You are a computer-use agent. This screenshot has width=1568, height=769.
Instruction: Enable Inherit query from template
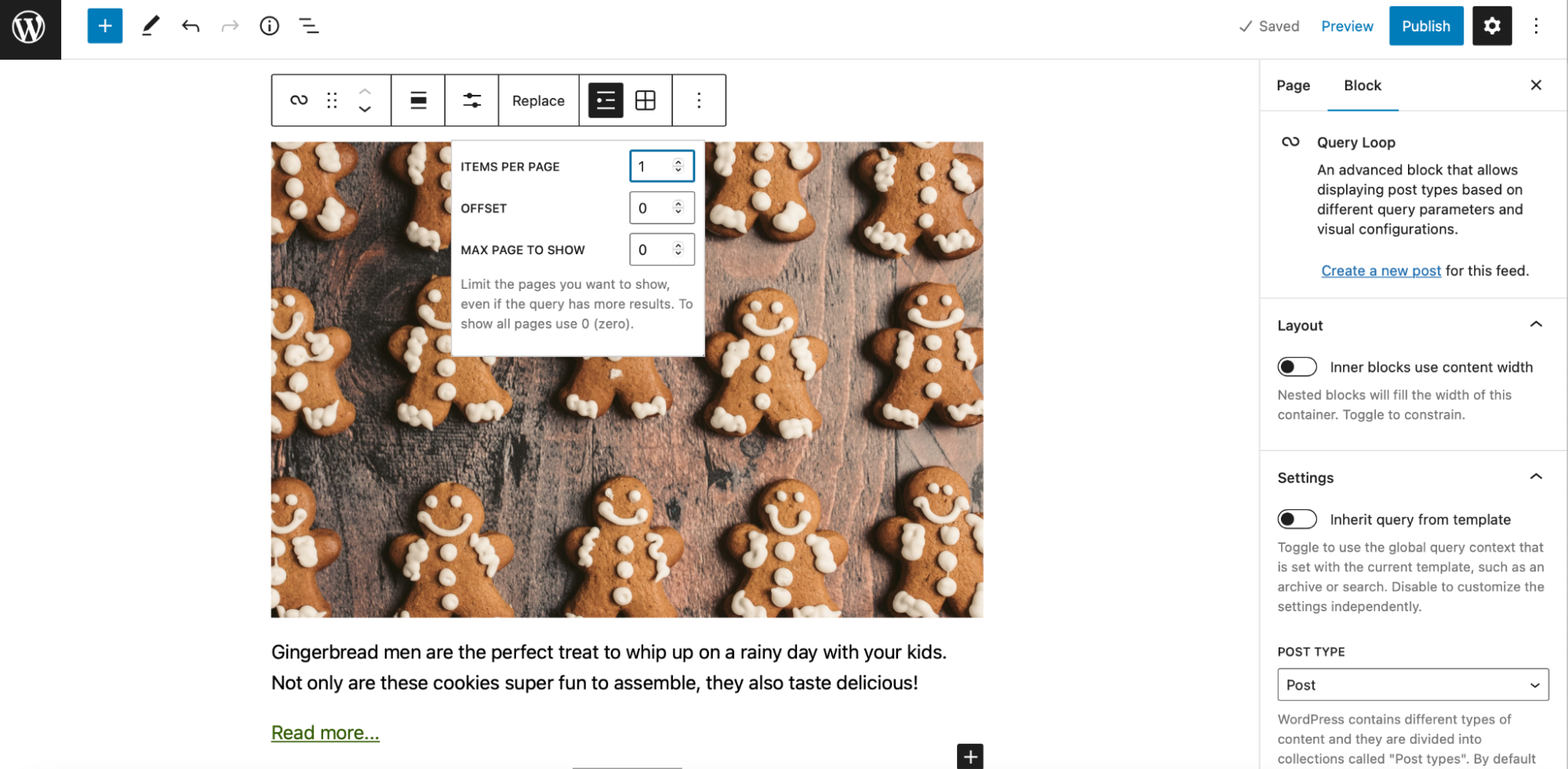[x=1297, y=519]
